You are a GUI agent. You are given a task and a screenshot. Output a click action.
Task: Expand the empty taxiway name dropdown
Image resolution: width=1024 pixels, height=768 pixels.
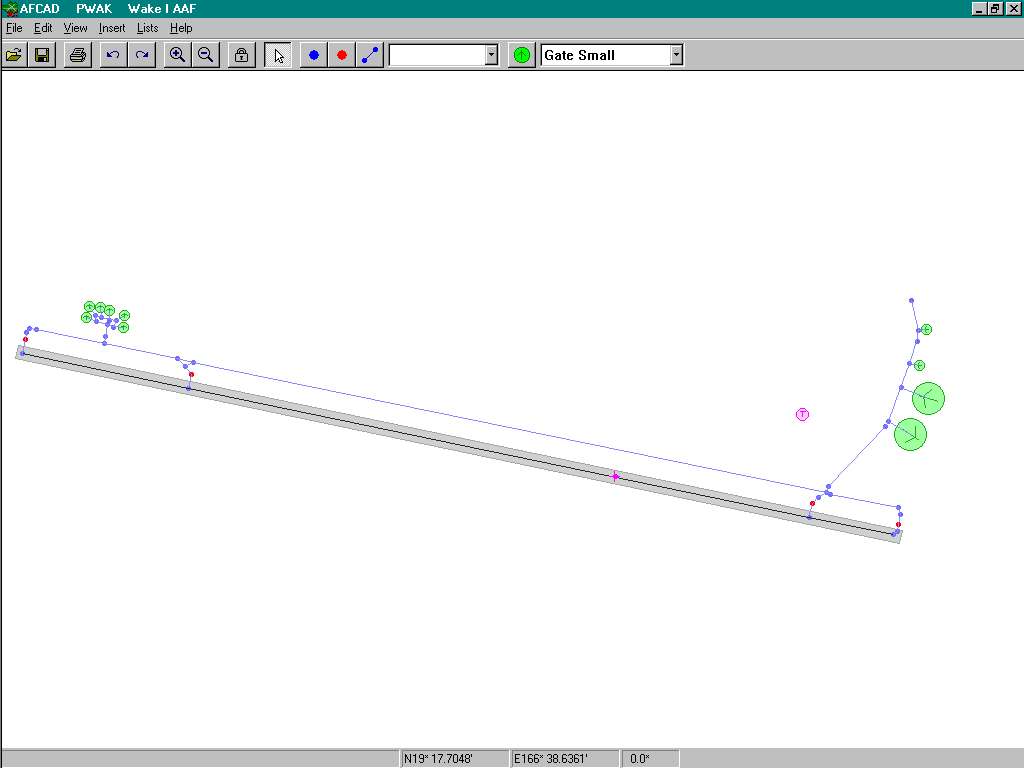491,55
